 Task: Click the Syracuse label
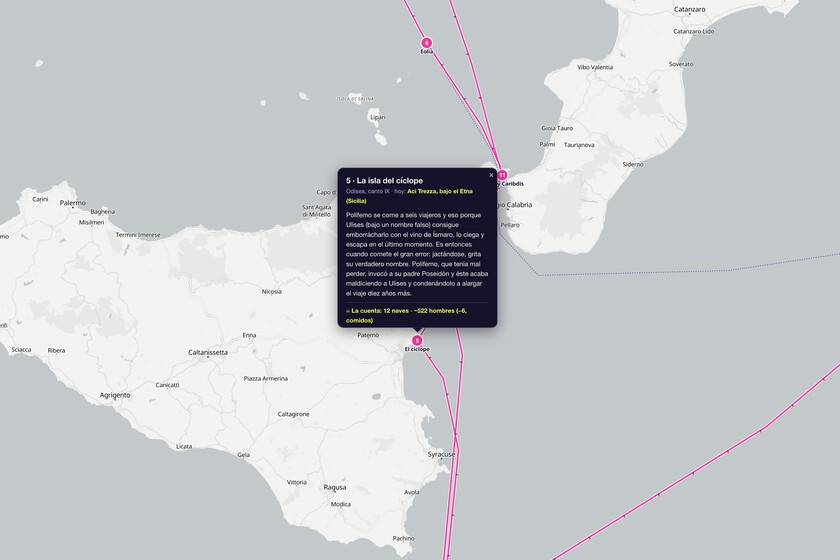click(441, 454)
